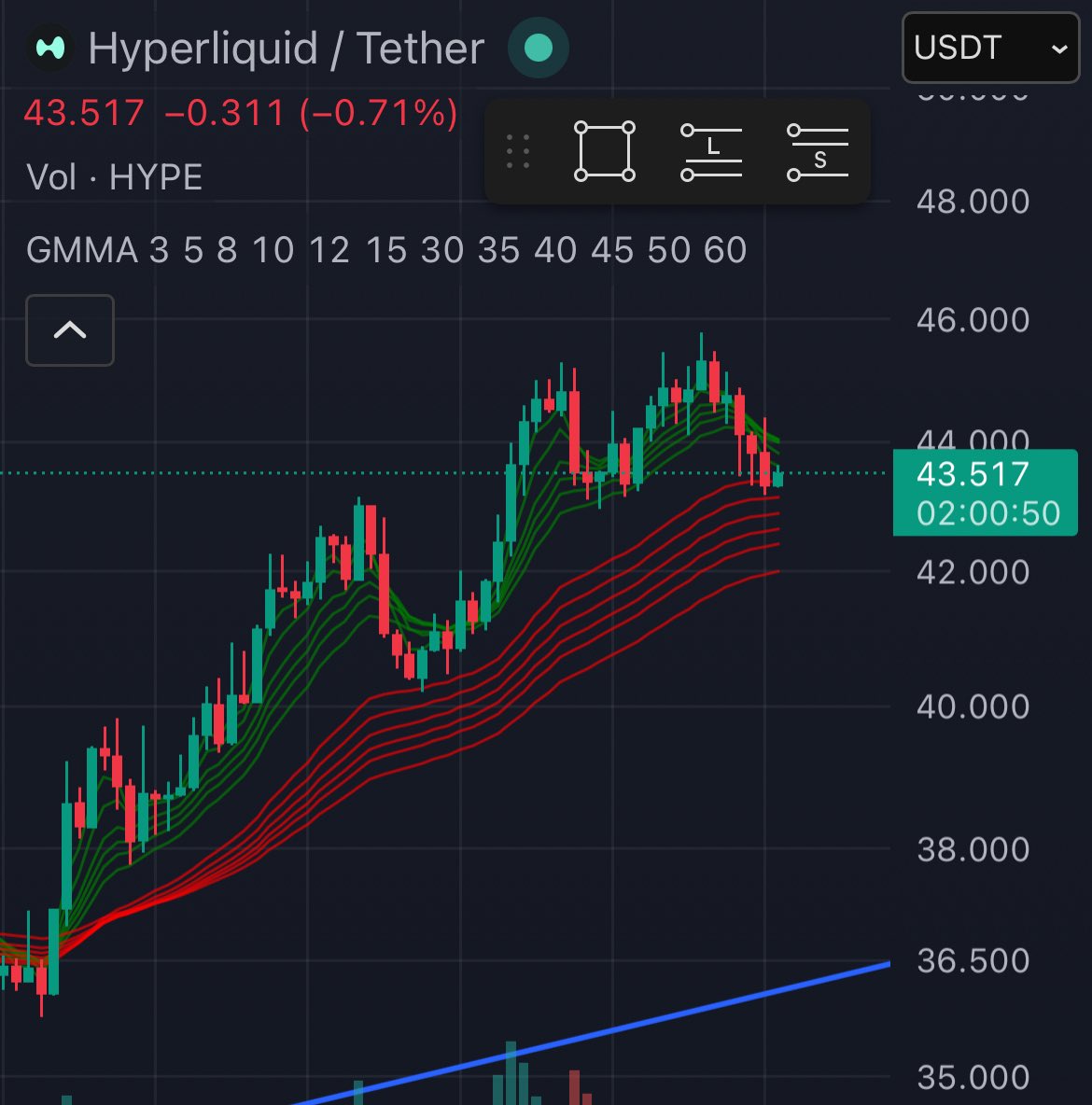The height and width of the screenshot is (1105, 1092).
Task: Click the green market status dot
Action: coord(539,48)
